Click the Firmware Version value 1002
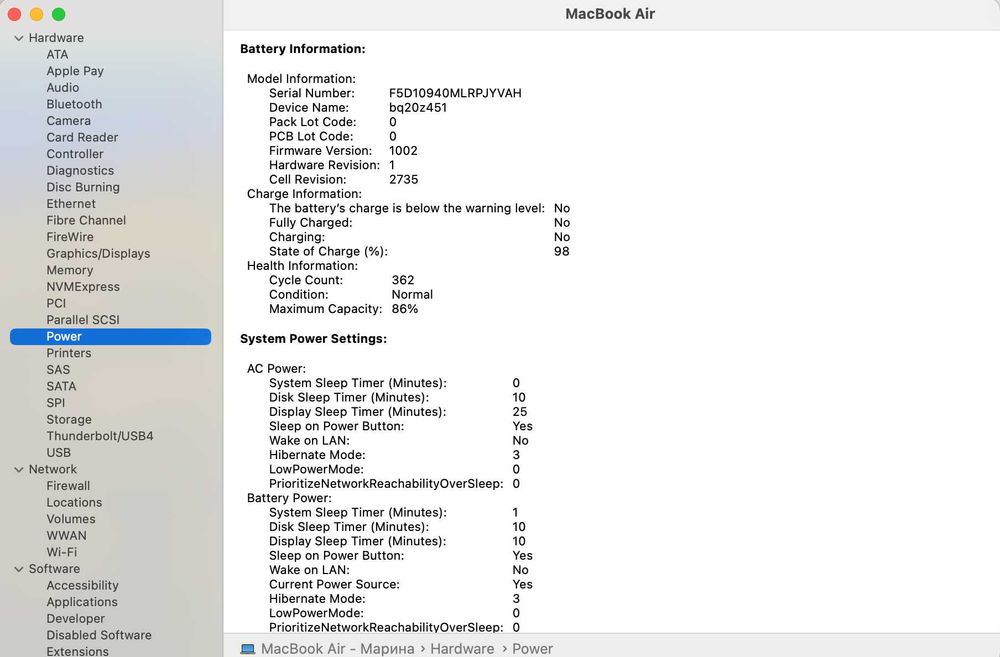The image size is (1000, 657). coord(403,151)
